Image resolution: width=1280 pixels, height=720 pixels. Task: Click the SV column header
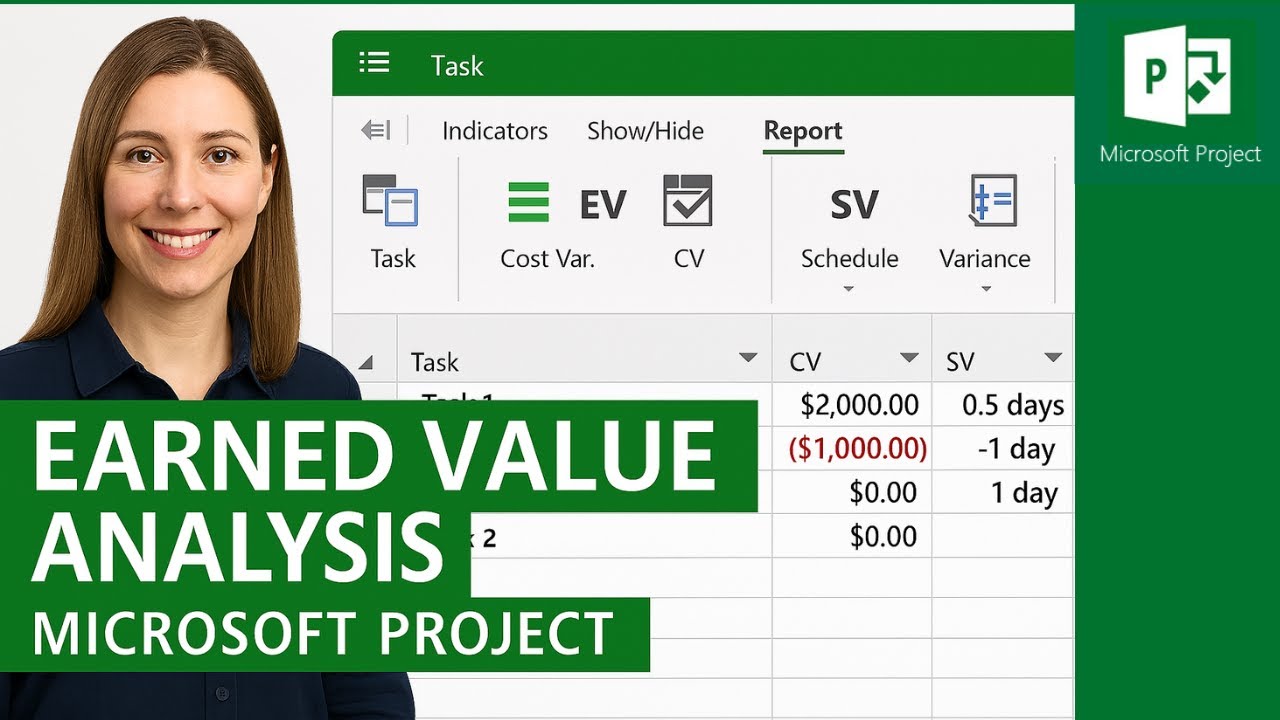pyautogui.click(x=1003, y=349)
